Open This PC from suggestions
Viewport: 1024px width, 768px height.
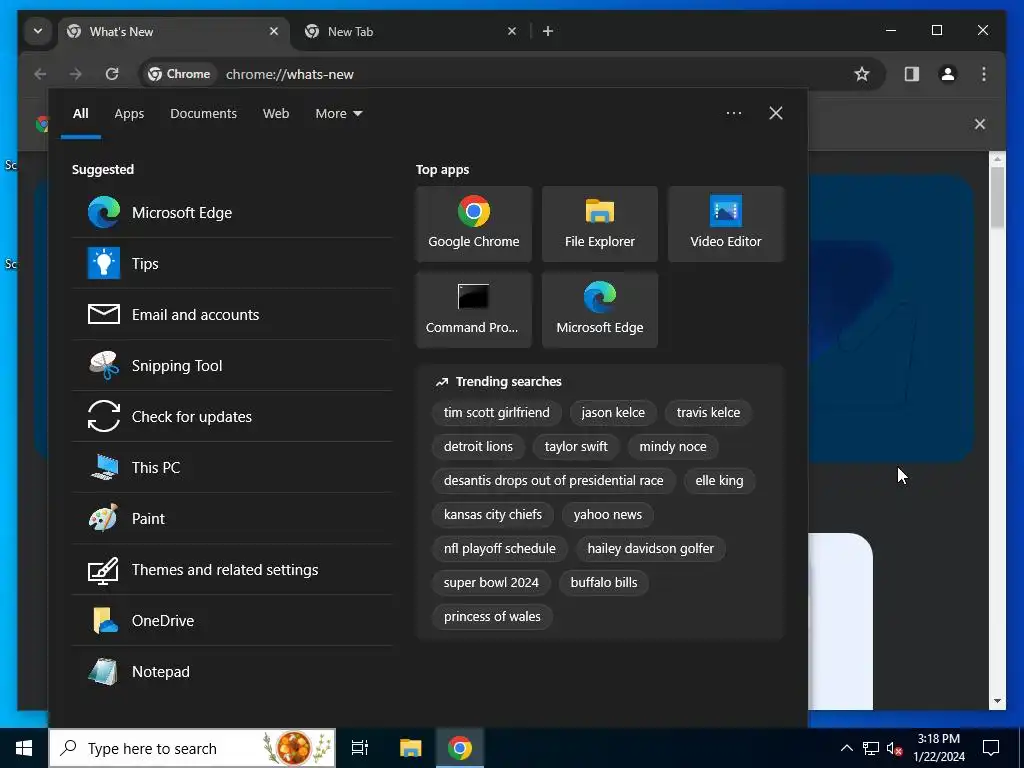point(232,467)
